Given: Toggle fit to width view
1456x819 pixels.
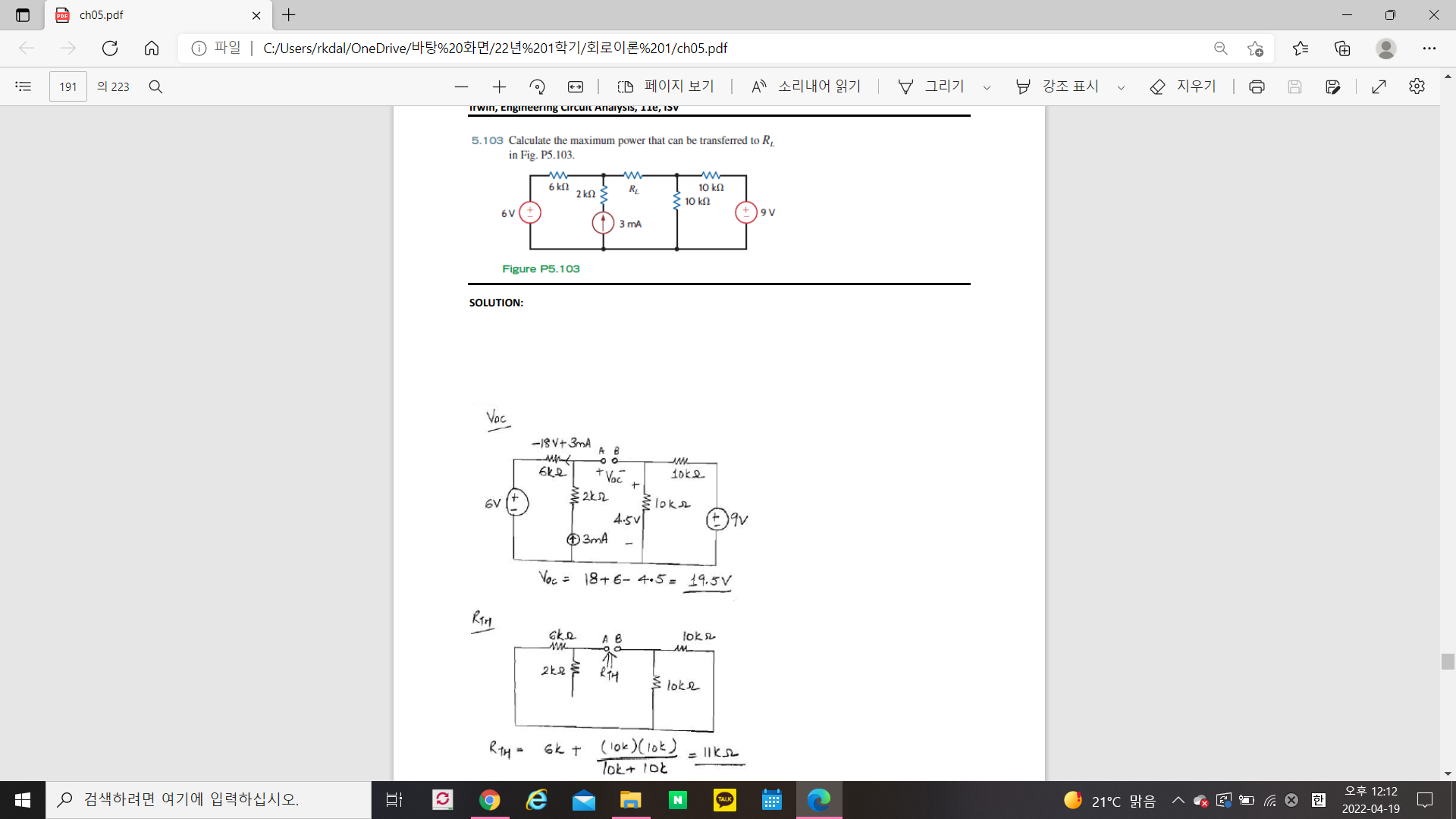Looking at the screenshot, I should 576,86.
